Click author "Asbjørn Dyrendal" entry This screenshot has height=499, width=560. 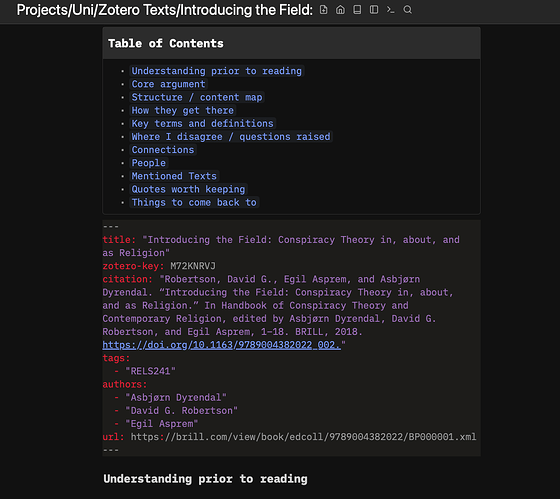point(176,398)
